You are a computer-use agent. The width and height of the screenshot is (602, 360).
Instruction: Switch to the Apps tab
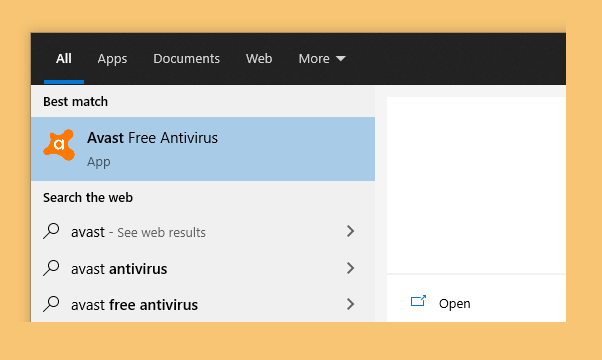[x=112, y=59]
